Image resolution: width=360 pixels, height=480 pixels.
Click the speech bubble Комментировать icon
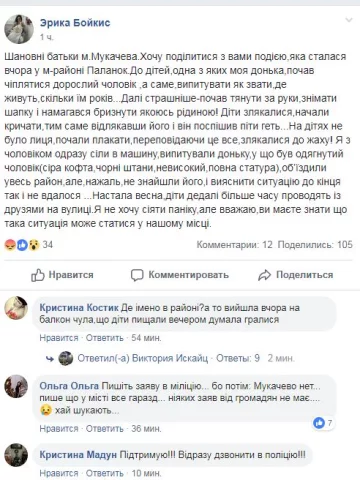[137, 275]
